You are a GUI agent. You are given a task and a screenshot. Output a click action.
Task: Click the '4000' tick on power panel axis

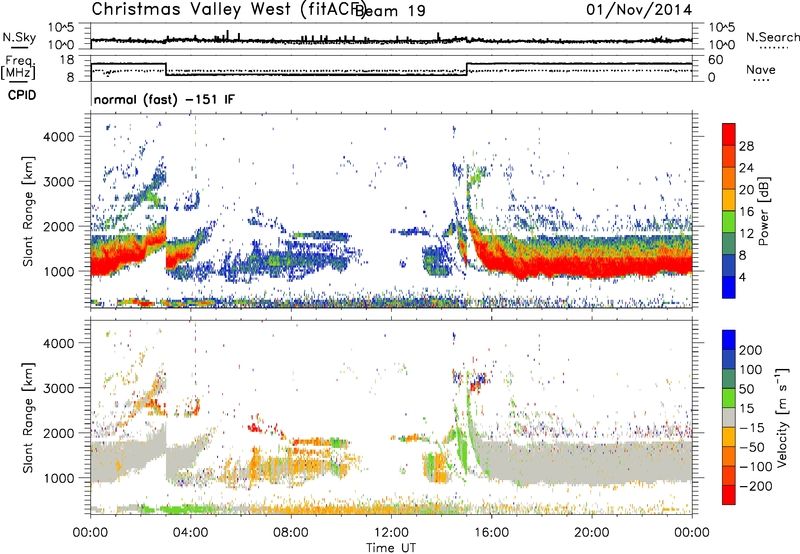point(58,137)
